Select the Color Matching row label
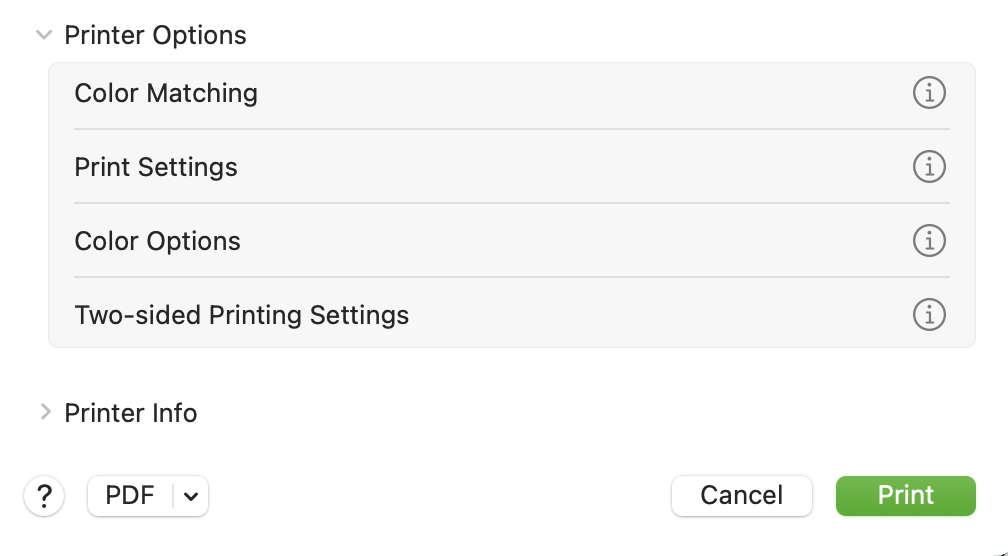 pos(166,93)
